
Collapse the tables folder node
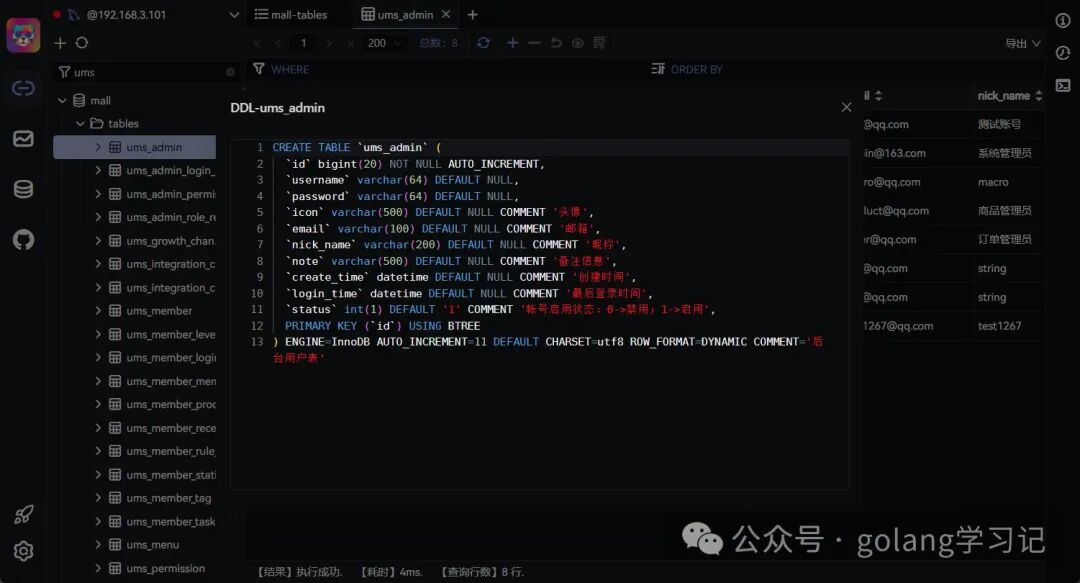[80, 123]
